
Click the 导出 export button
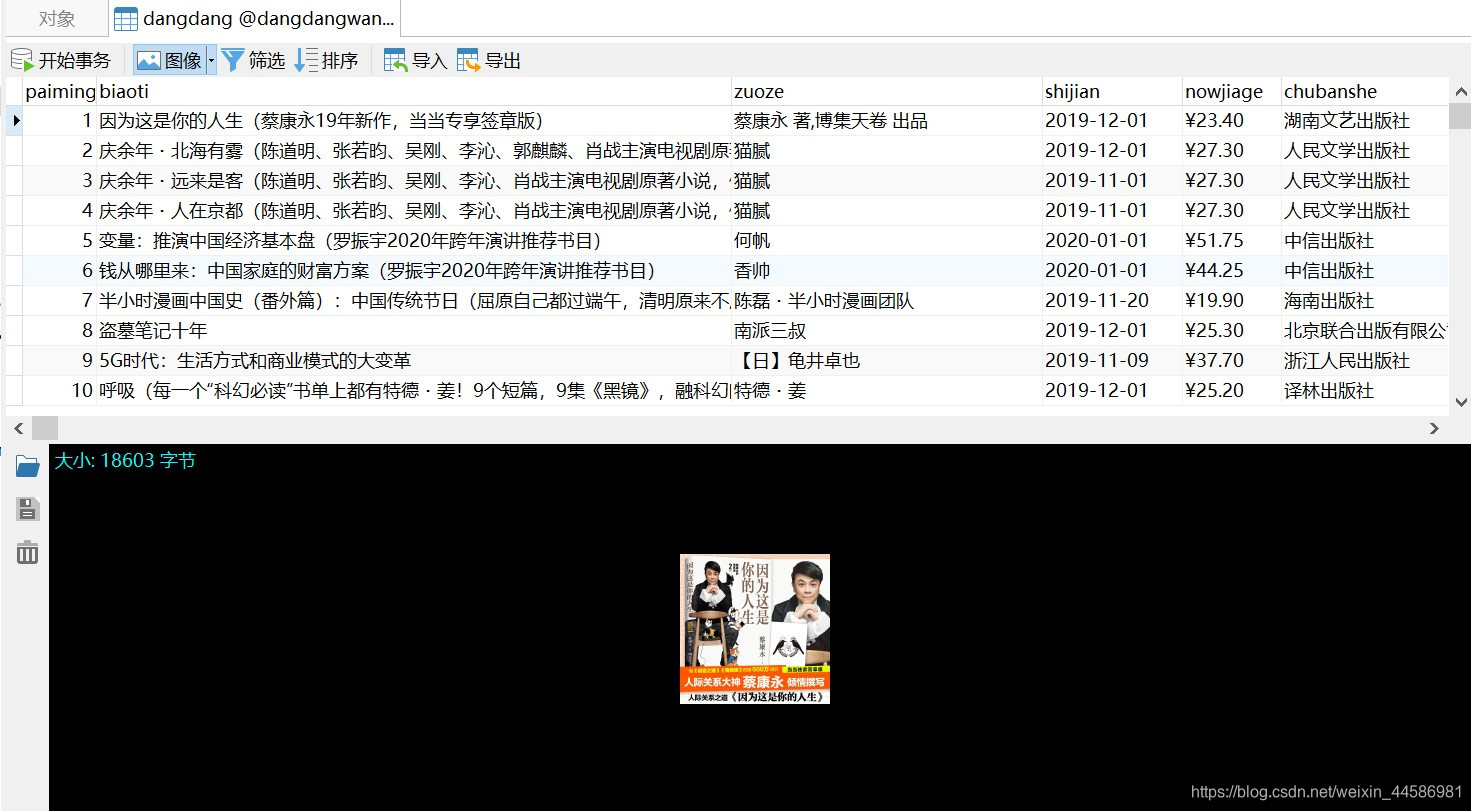489,61
